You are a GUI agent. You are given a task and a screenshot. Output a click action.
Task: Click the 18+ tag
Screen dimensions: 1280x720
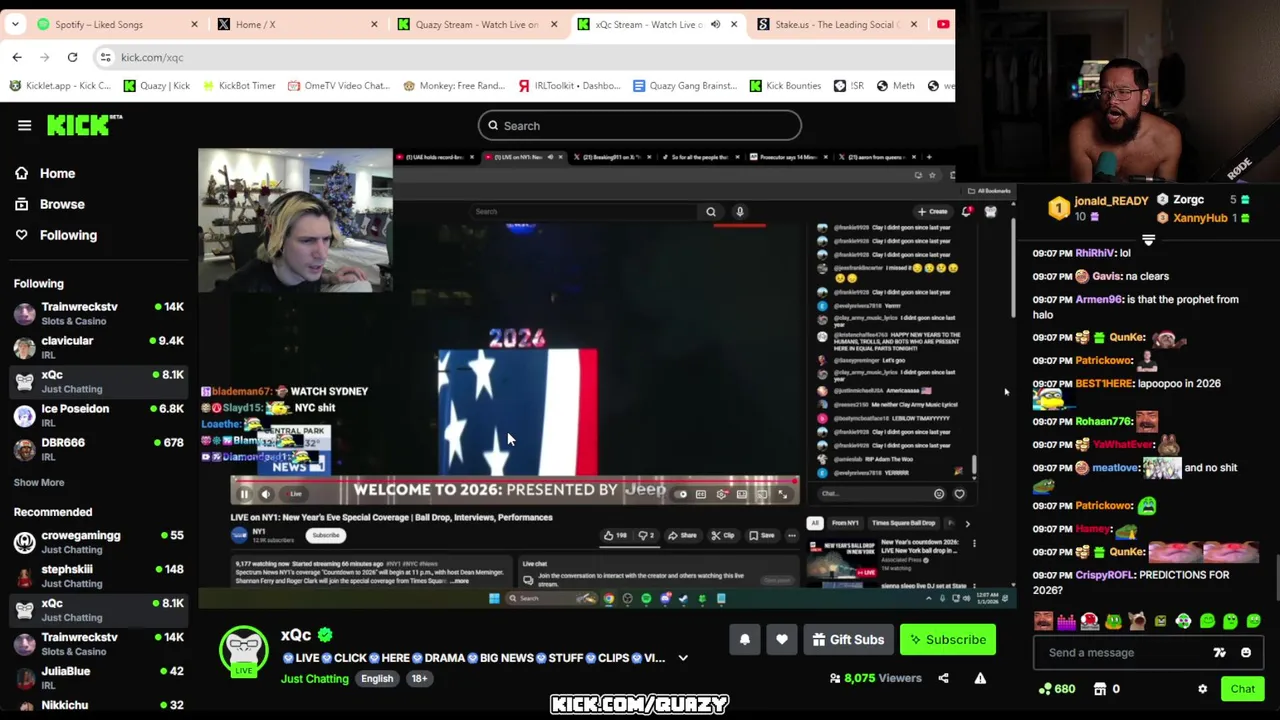[419, 679]
